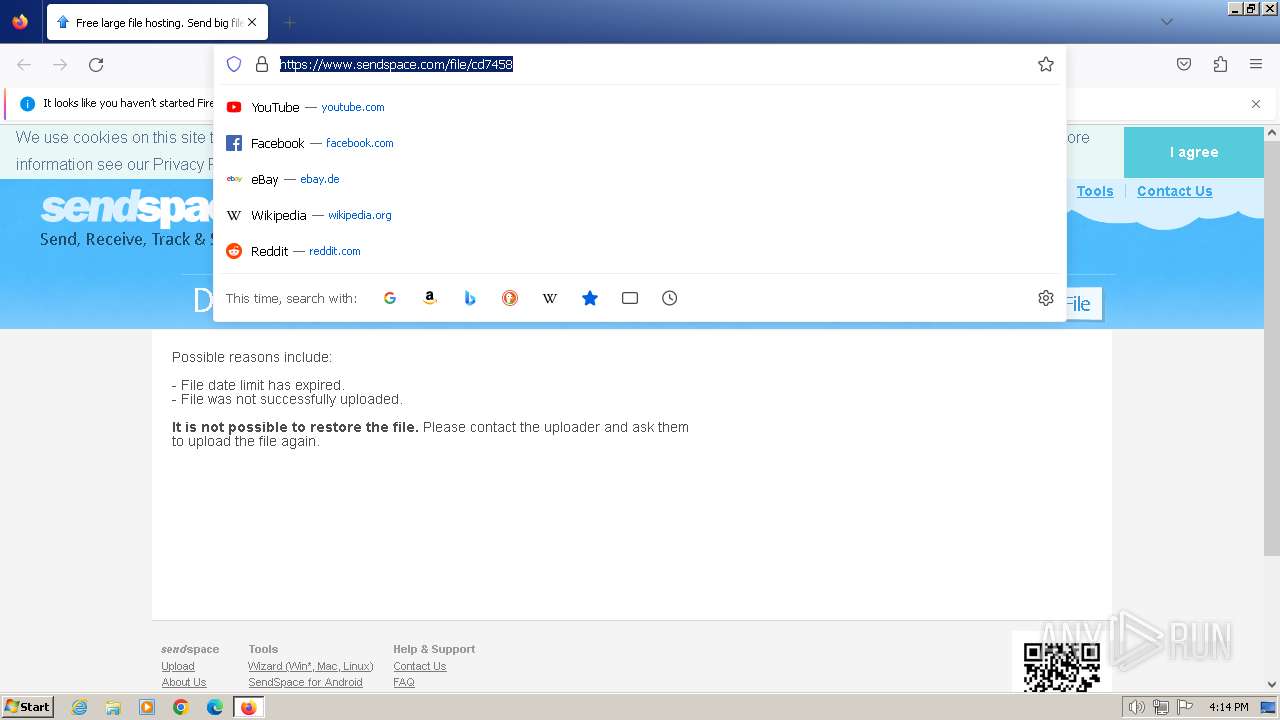Screen dimensions: 1280x720
Task: Open search settings gear icon
Action: [x=1046, y=298]
